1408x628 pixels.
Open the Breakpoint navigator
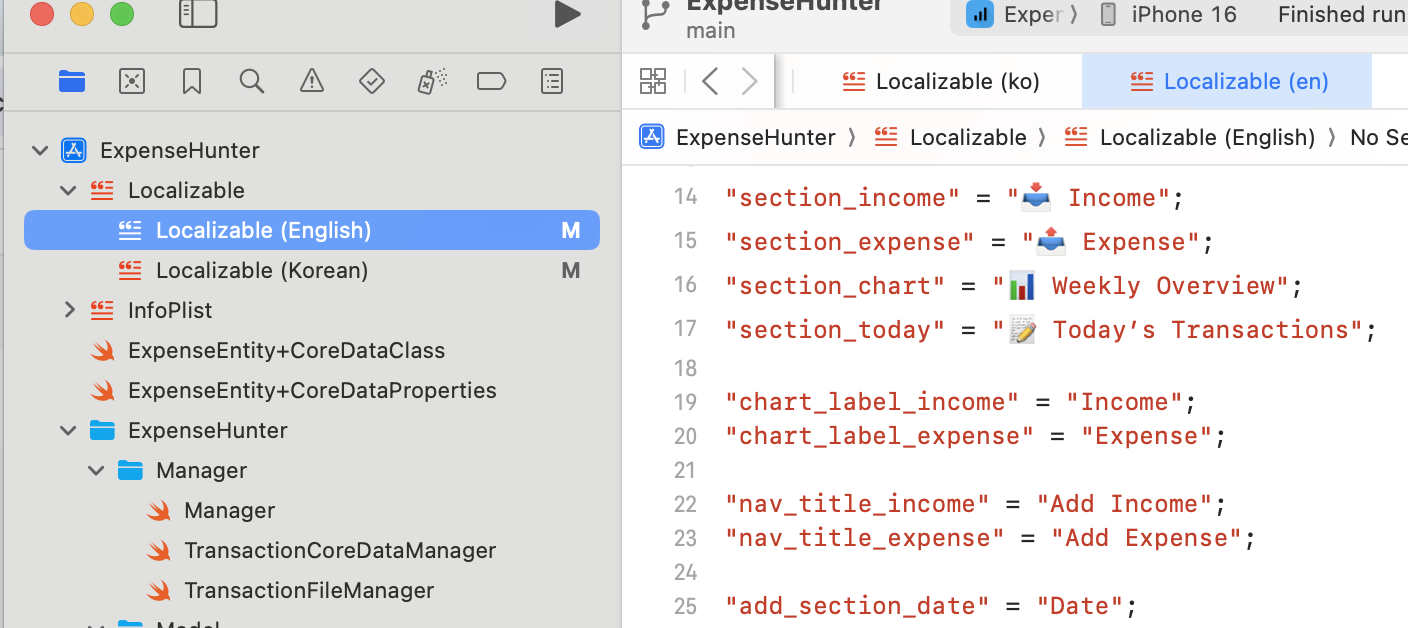tap(492, 81)
